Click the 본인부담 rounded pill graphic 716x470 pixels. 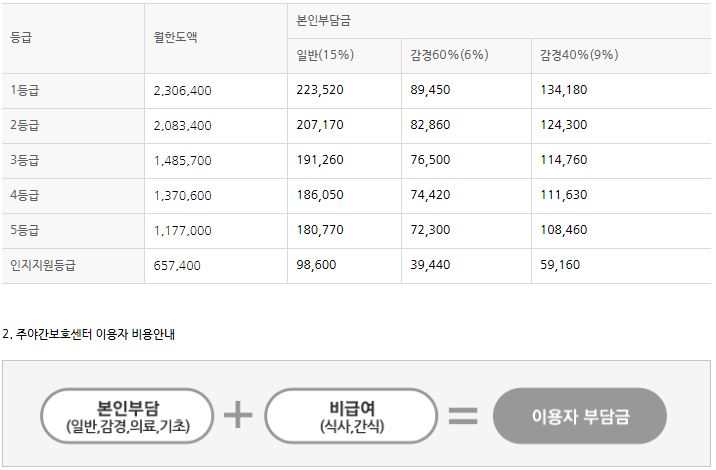(127, 416)
